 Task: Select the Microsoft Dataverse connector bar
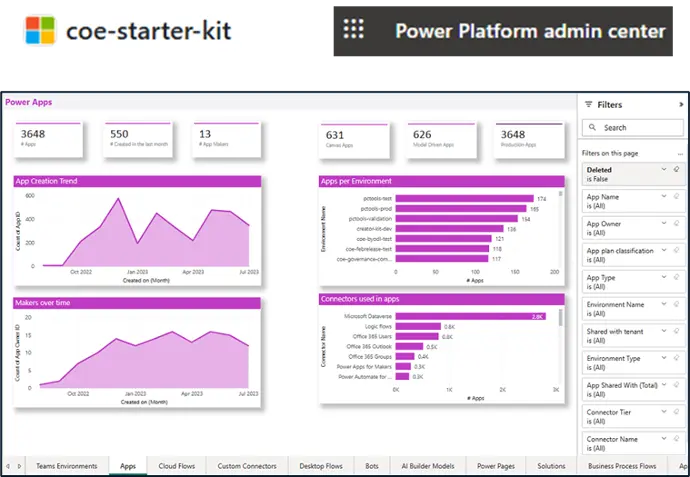tap(470, 316)
